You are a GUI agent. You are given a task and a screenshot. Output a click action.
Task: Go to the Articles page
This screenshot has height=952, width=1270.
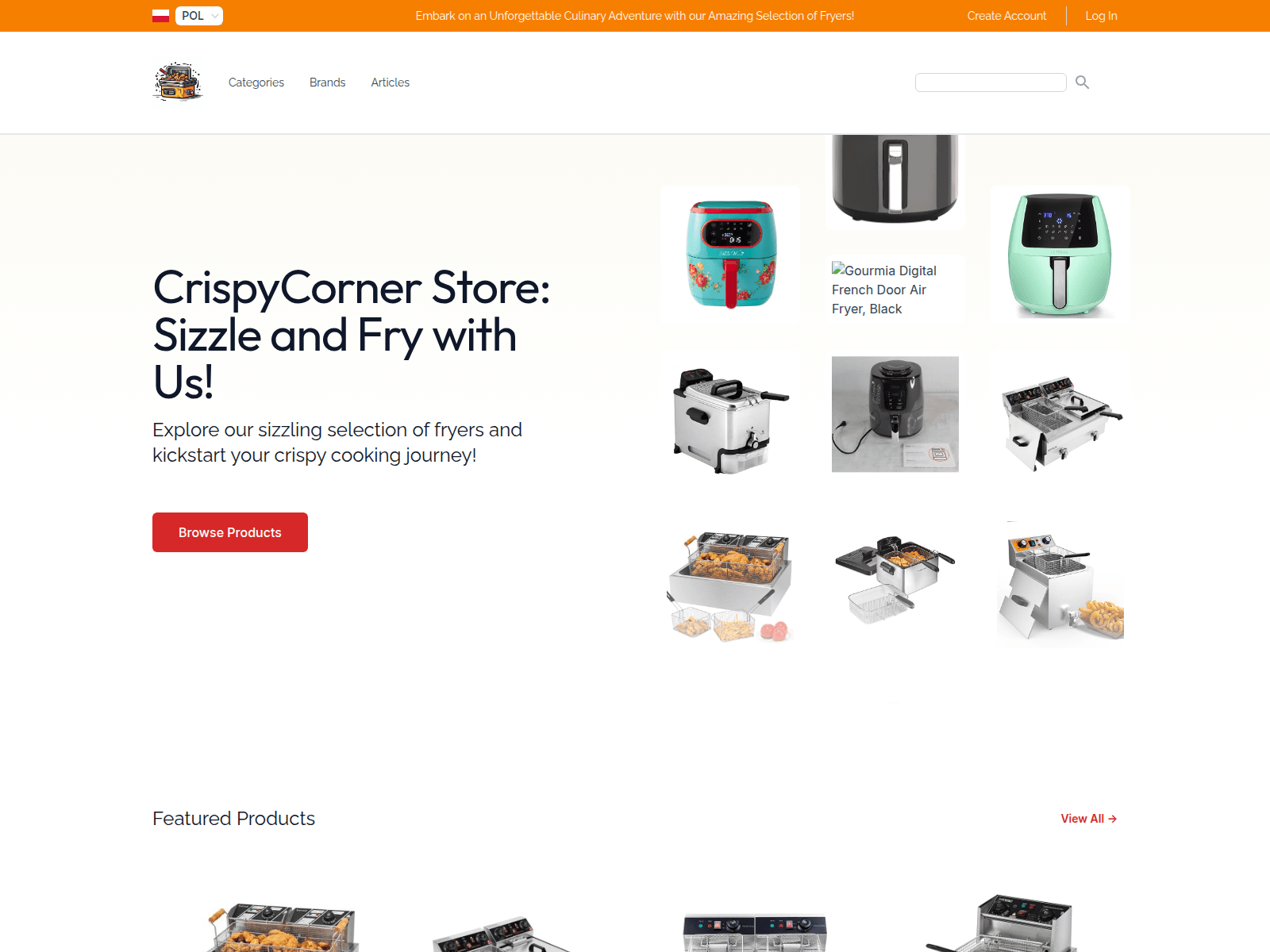tap(391, 83)
